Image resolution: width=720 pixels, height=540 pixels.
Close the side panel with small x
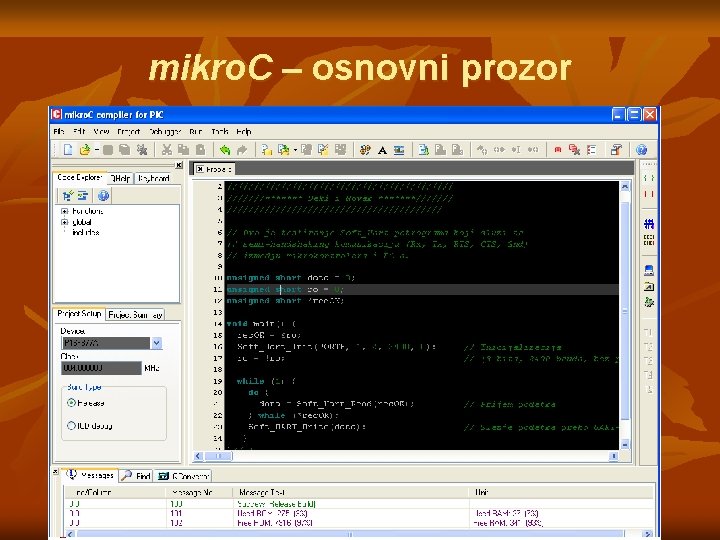click(179, 165)
